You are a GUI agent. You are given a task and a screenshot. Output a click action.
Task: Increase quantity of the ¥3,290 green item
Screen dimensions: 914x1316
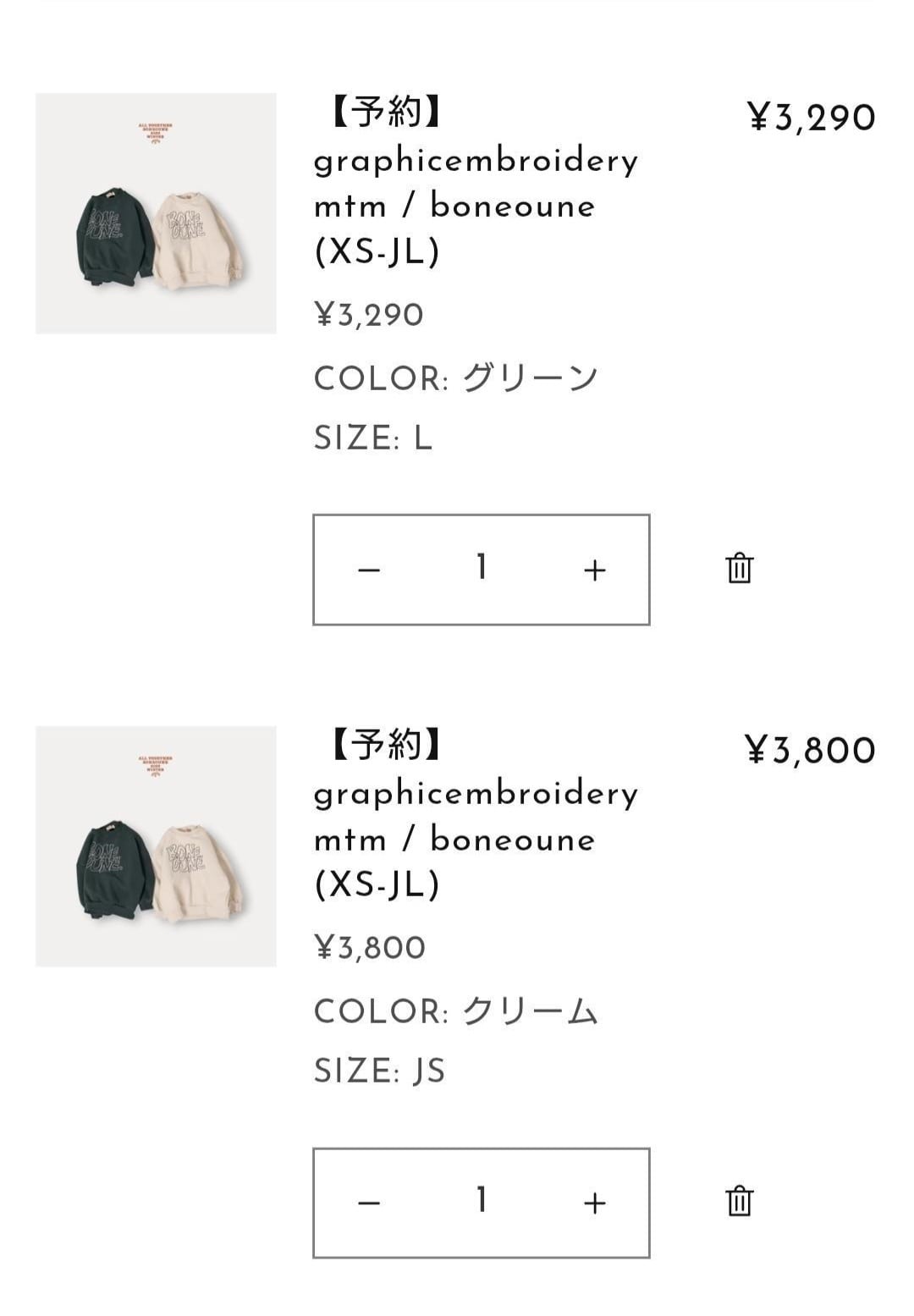595,570
